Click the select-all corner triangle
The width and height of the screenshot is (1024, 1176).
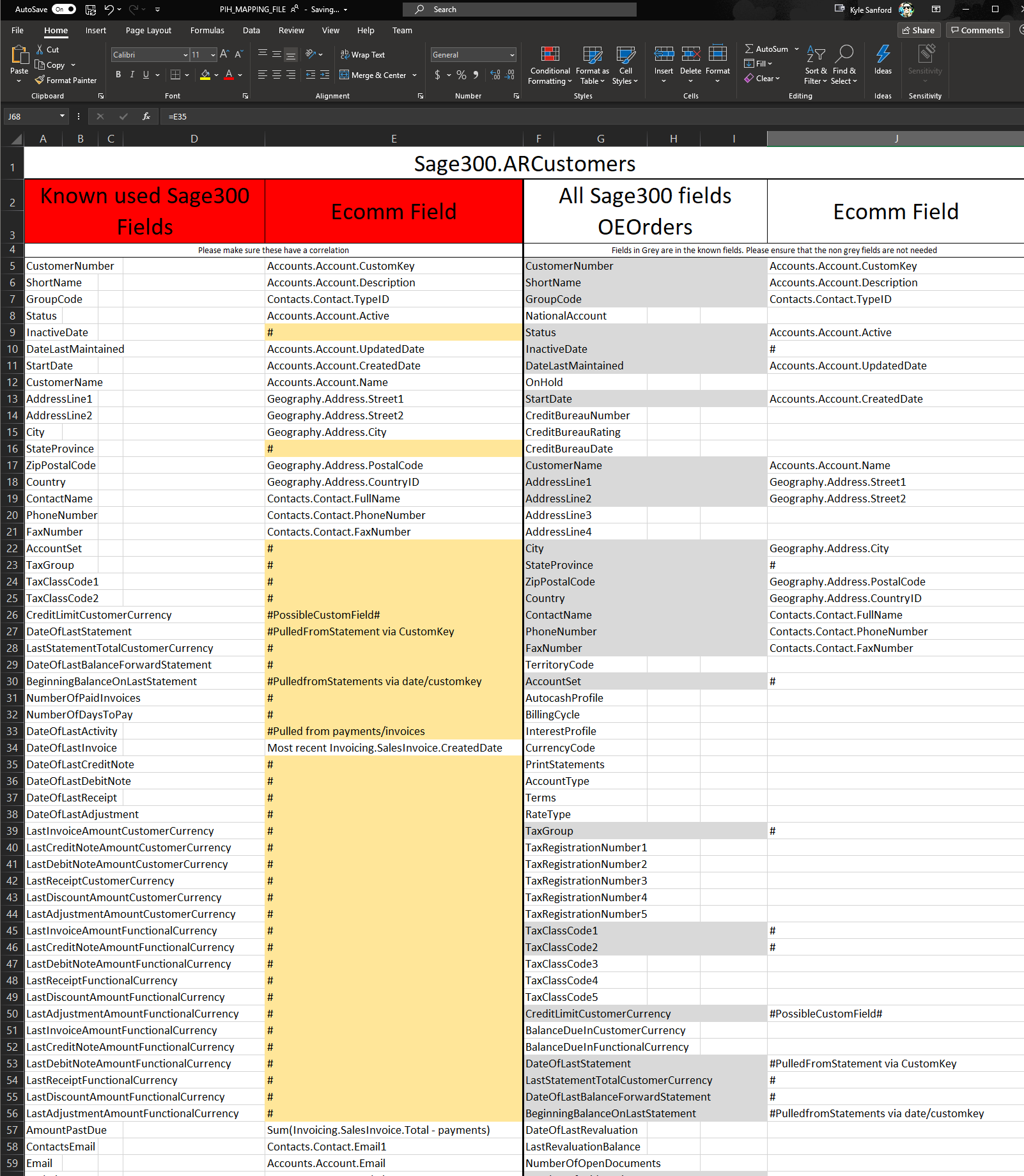click(x=15, y=139)
